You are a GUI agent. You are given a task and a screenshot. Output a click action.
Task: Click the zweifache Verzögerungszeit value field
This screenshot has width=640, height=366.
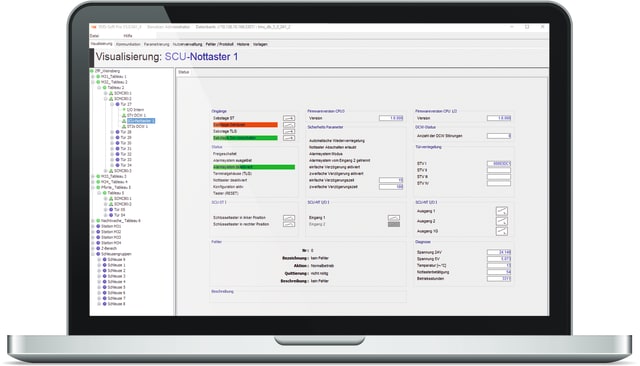[x=391, y=186]
